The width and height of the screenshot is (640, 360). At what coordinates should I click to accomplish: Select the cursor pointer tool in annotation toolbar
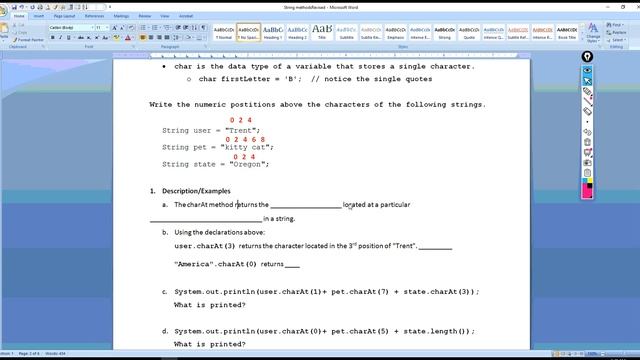pos(587,81)
